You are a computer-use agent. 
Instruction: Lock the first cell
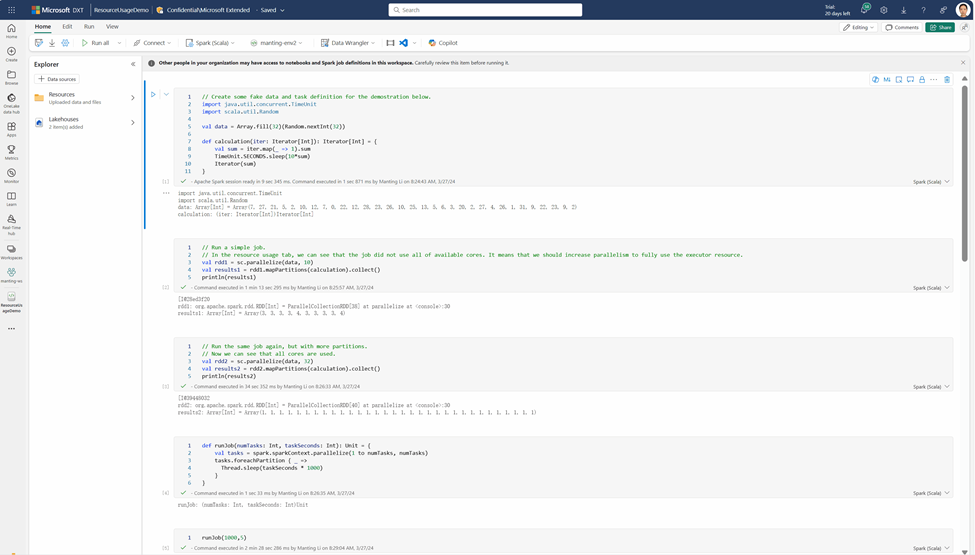tap(922, 80)
